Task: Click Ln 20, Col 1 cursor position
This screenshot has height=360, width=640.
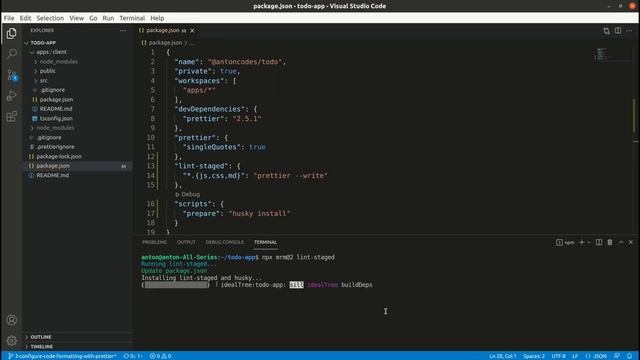Action: coord(503,356)
